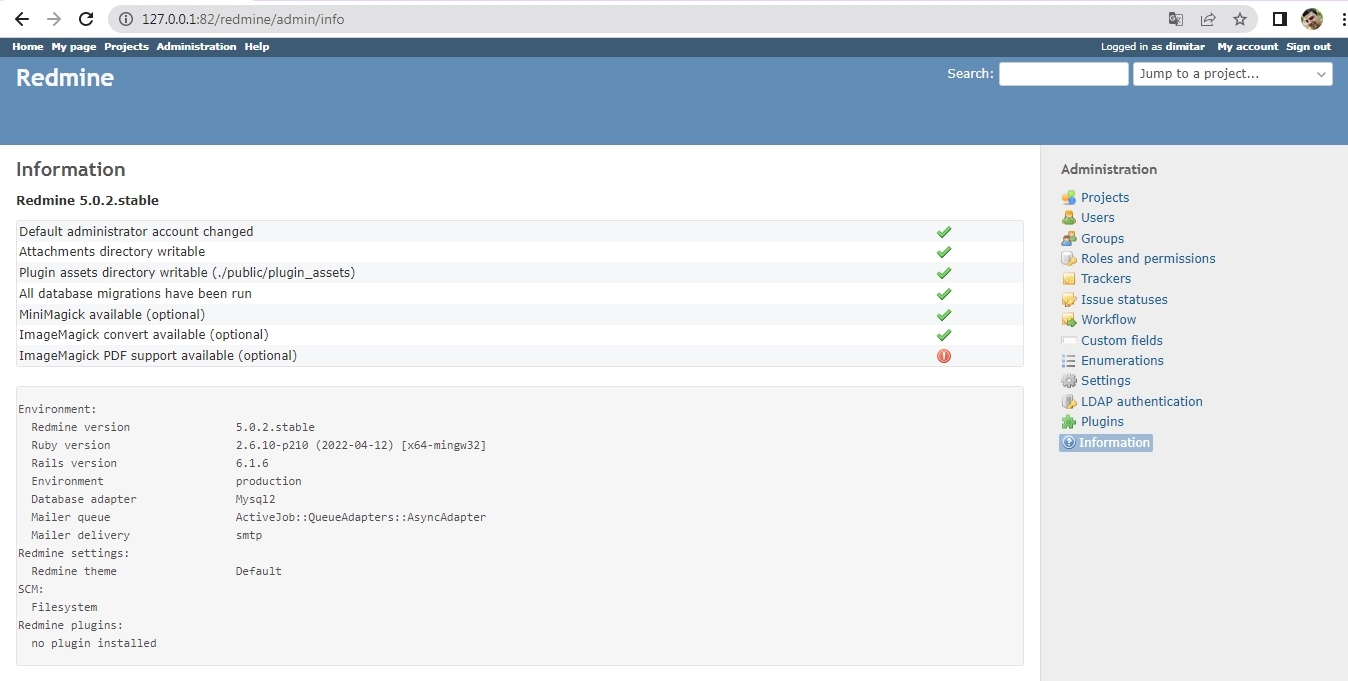Click the browser reload icon
Screen dimensions: 1348x681
pos(86,19)
